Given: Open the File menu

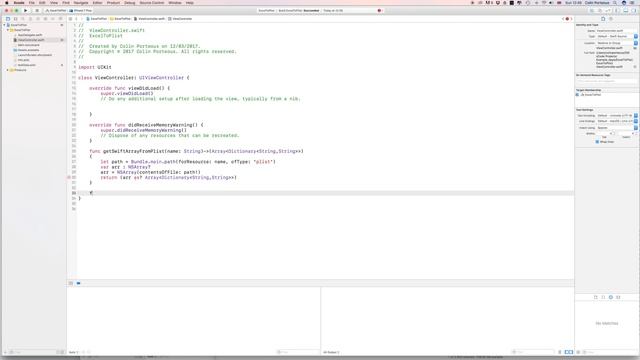Looking at the screenshot, I should (x=31, y=3).
